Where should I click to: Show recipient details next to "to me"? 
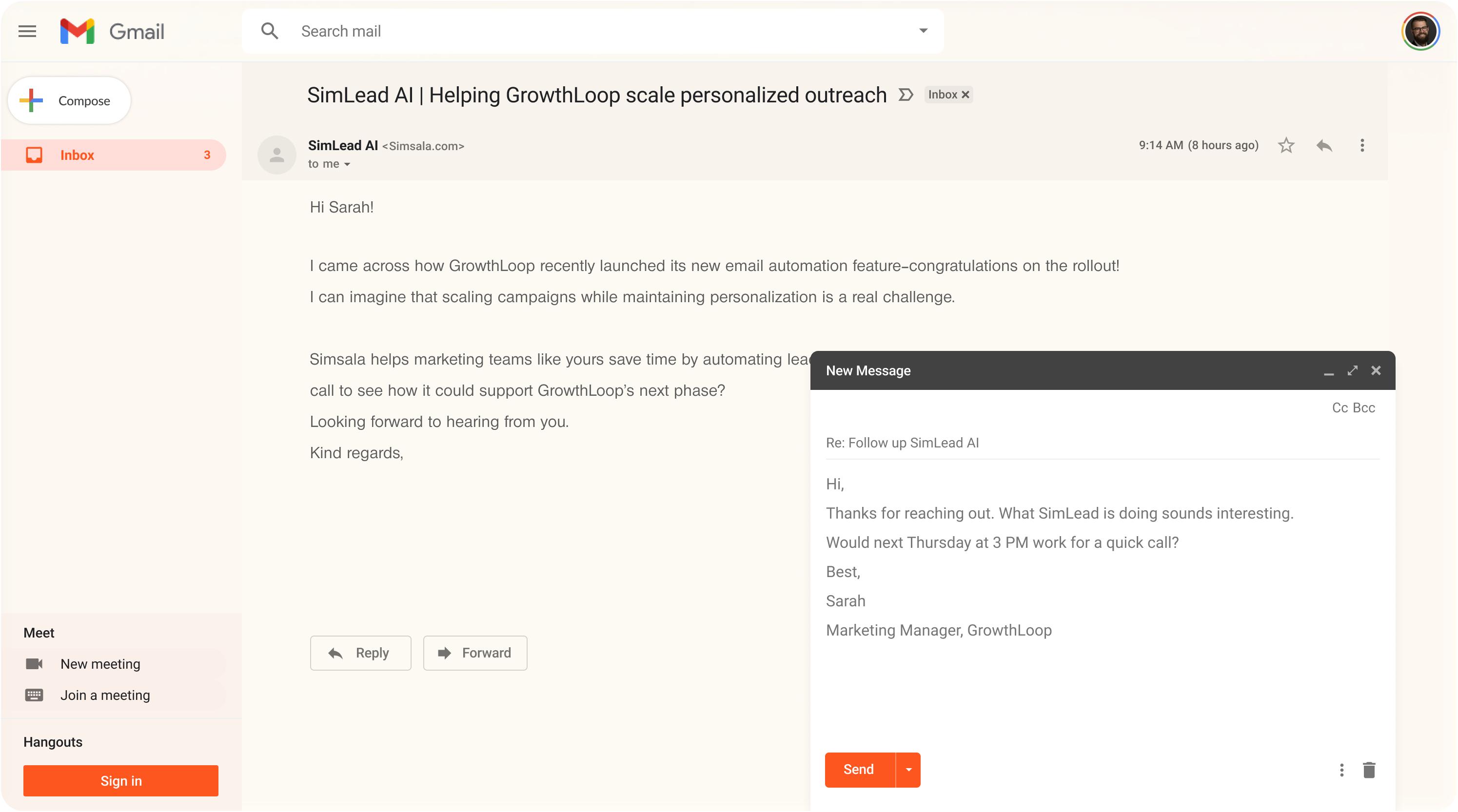point(347,164)
